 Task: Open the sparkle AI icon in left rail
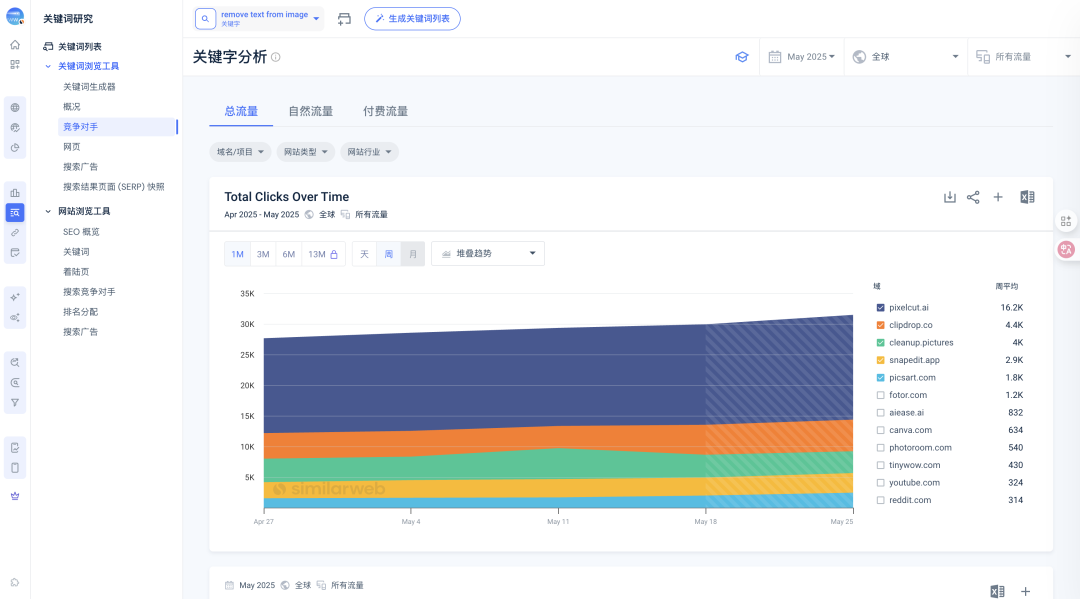(14, 297)
